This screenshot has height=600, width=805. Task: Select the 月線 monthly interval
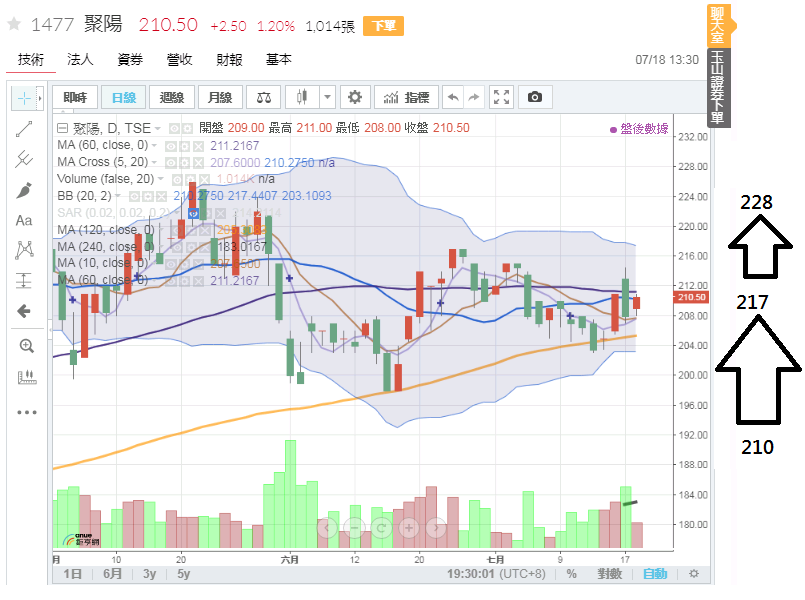(220, 98)
